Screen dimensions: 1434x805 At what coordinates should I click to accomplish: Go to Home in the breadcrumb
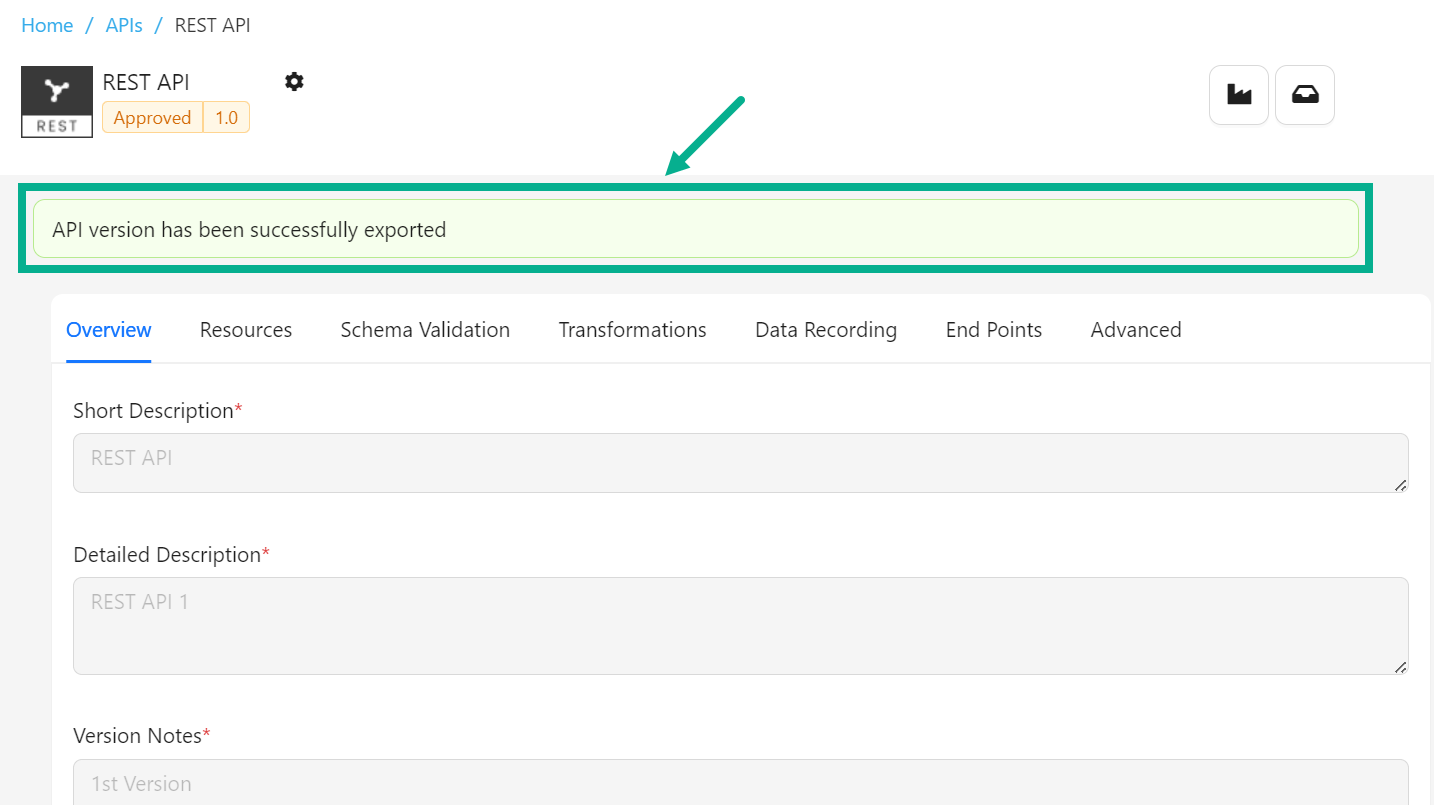(x=47, y=26)
